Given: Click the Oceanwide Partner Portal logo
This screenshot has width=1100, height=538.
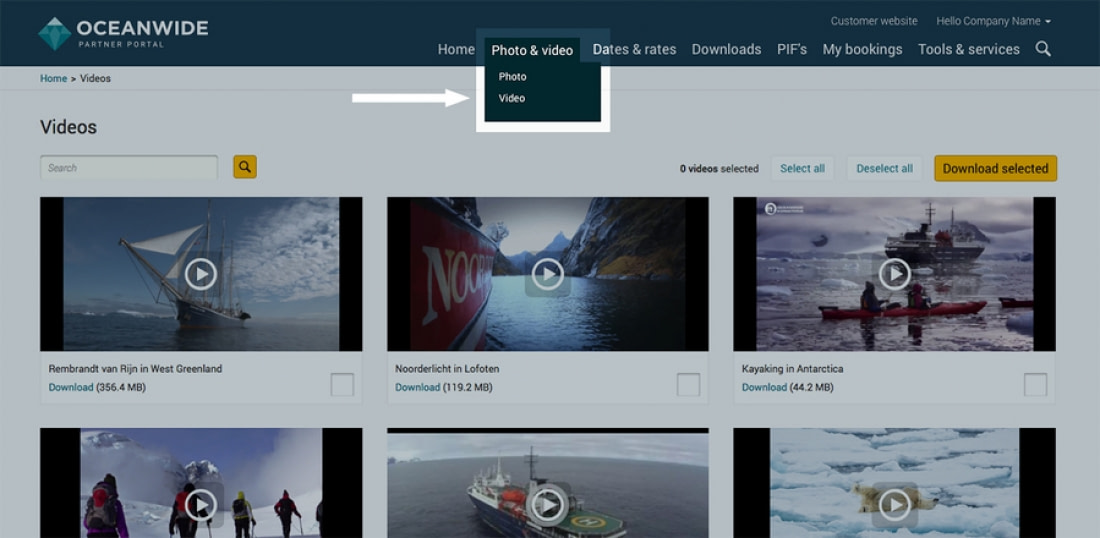Looking at the screenshot, I should [x=123, y=33].
